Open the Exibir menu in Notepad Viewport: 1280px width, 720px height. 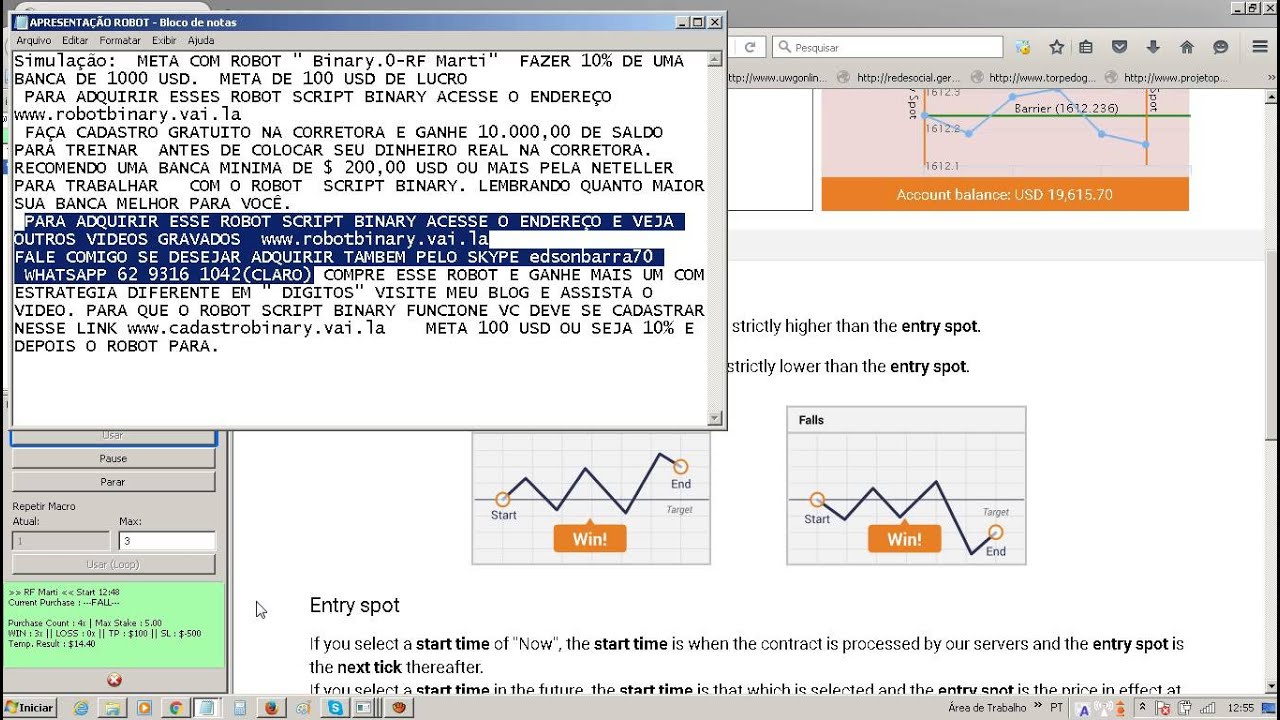coord(164,40)
